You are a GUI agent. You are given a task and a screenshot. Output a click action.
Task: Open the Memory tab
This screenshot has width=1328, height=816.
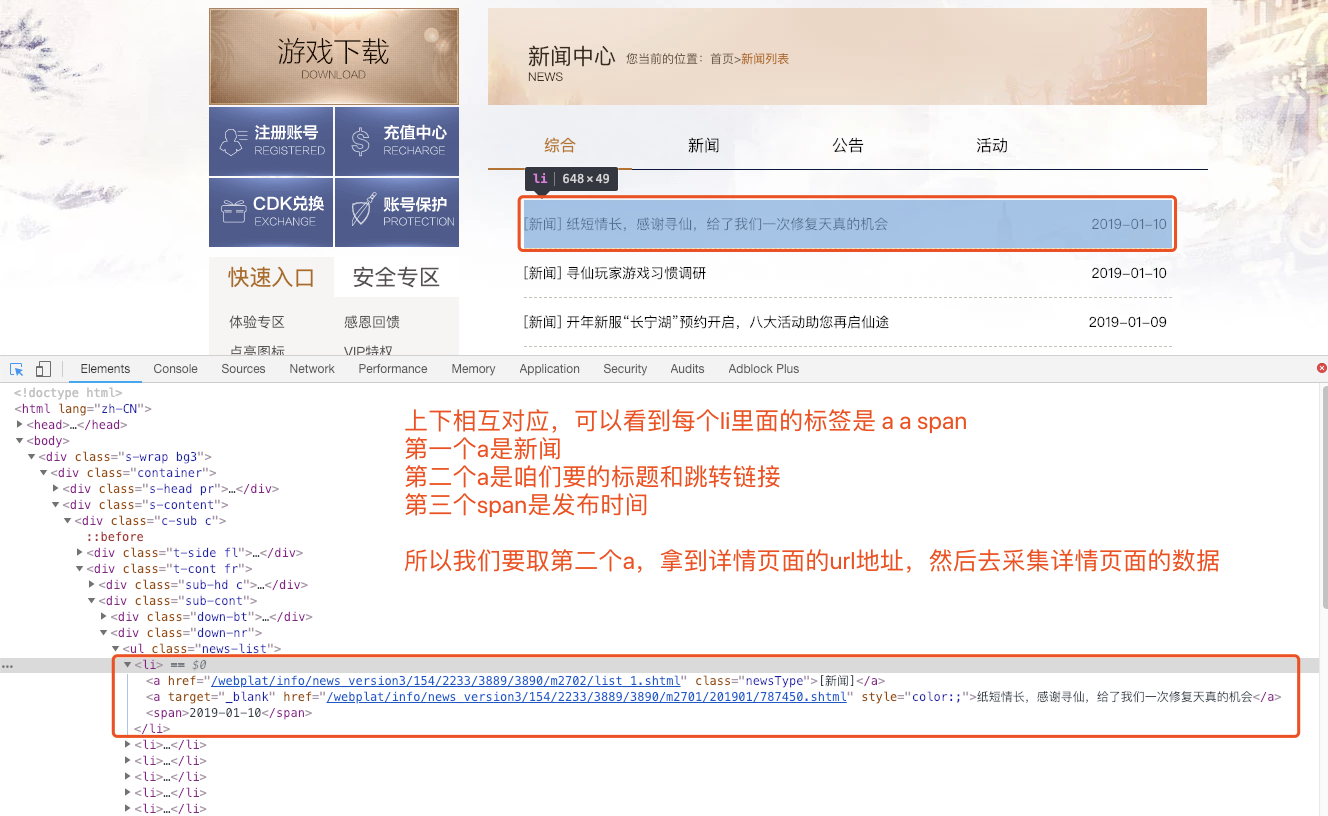point(473,369)
